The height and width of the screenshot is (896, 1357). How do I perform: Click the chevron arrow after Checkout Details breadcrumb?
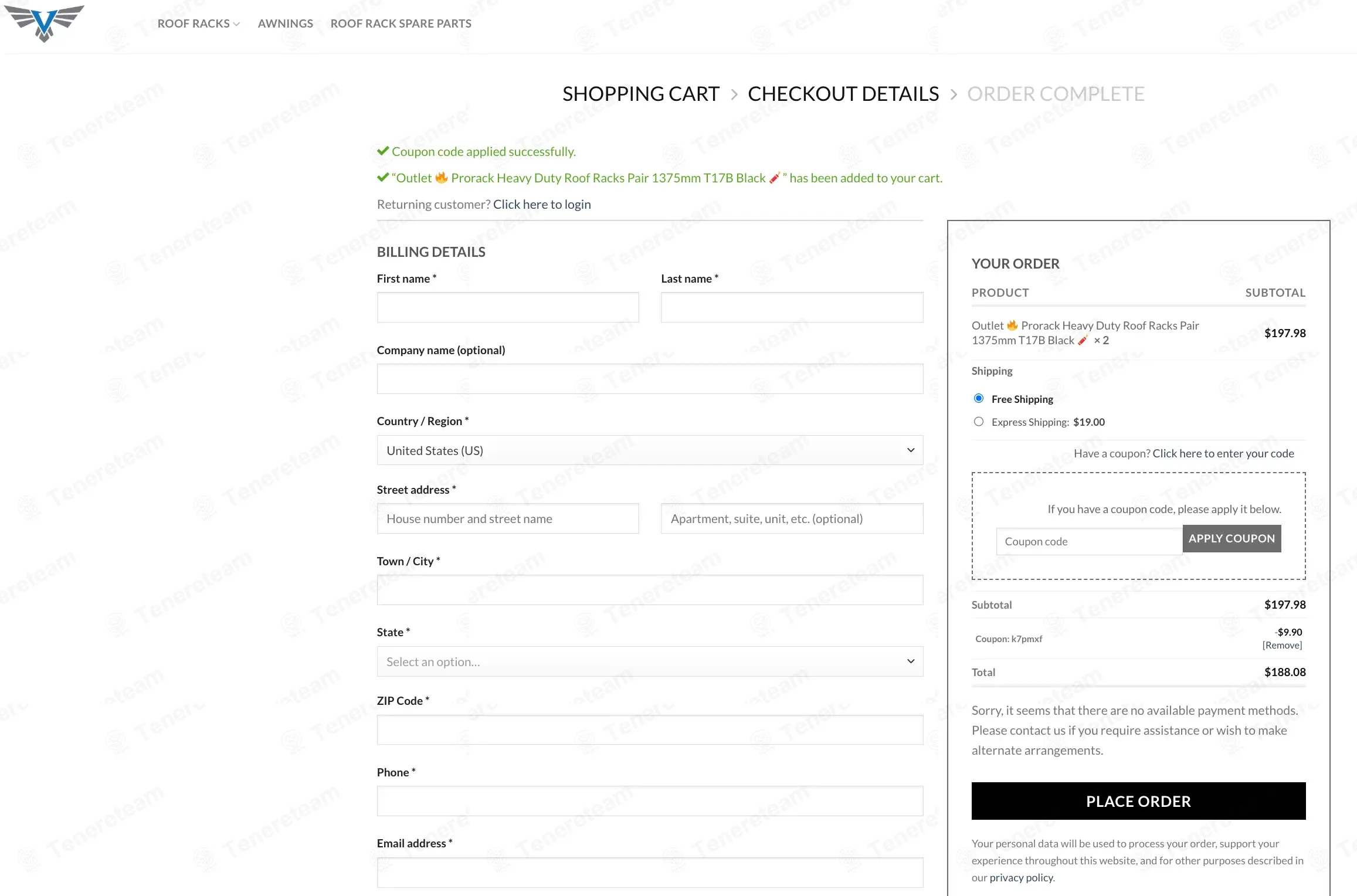(954, 94)
